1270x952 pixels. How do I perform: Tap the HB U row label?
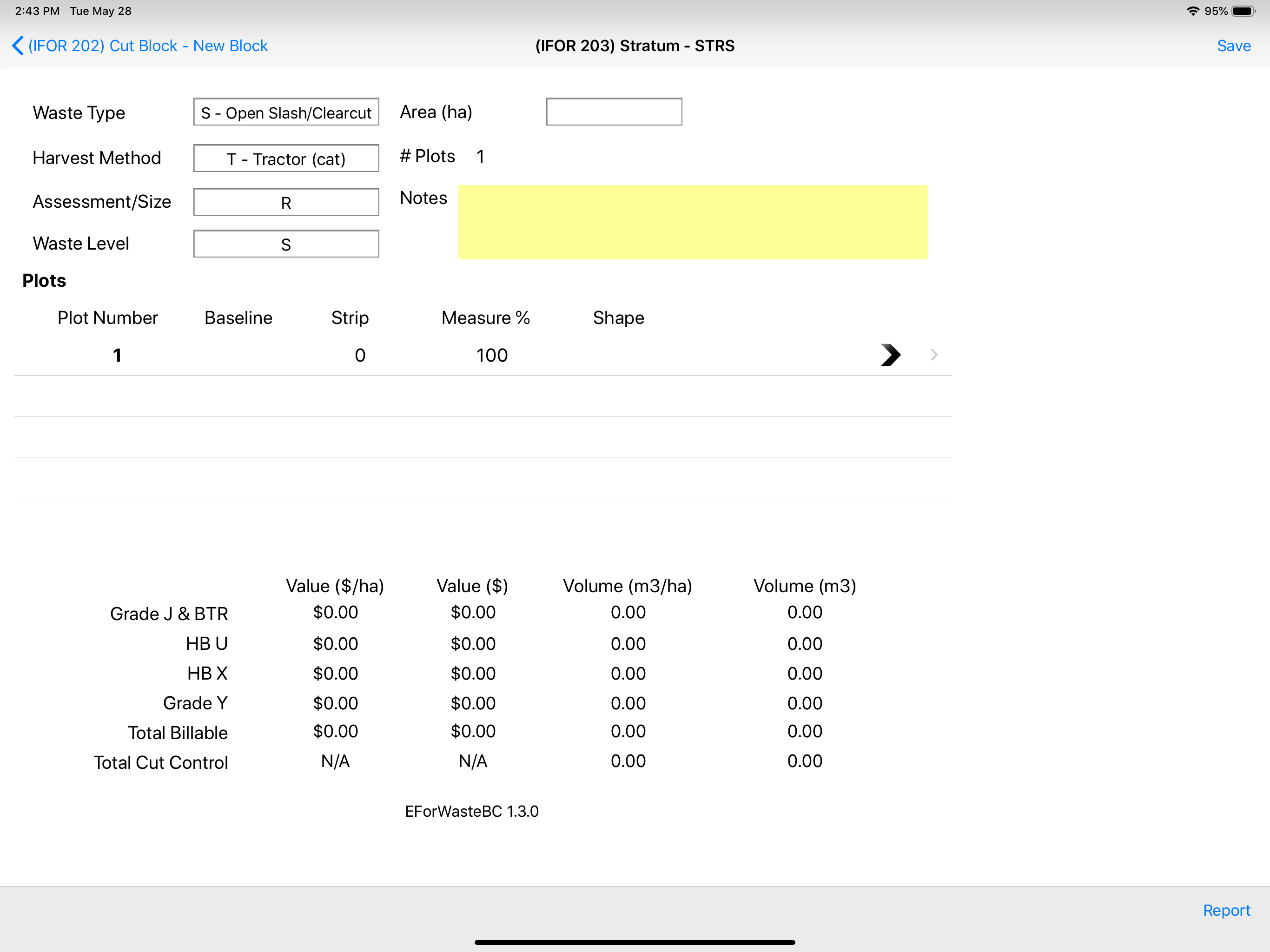pos(207,644)
